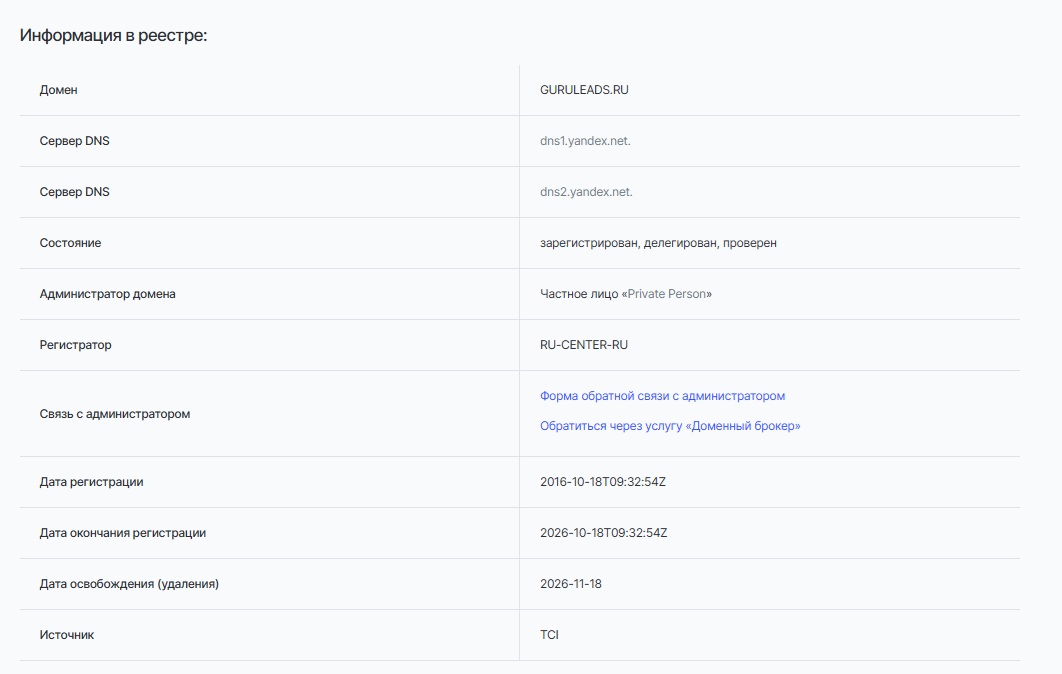1062x674 pixels.
Task: Click the «Связь с администратором» row label
Action: click(x=114, y=414)
